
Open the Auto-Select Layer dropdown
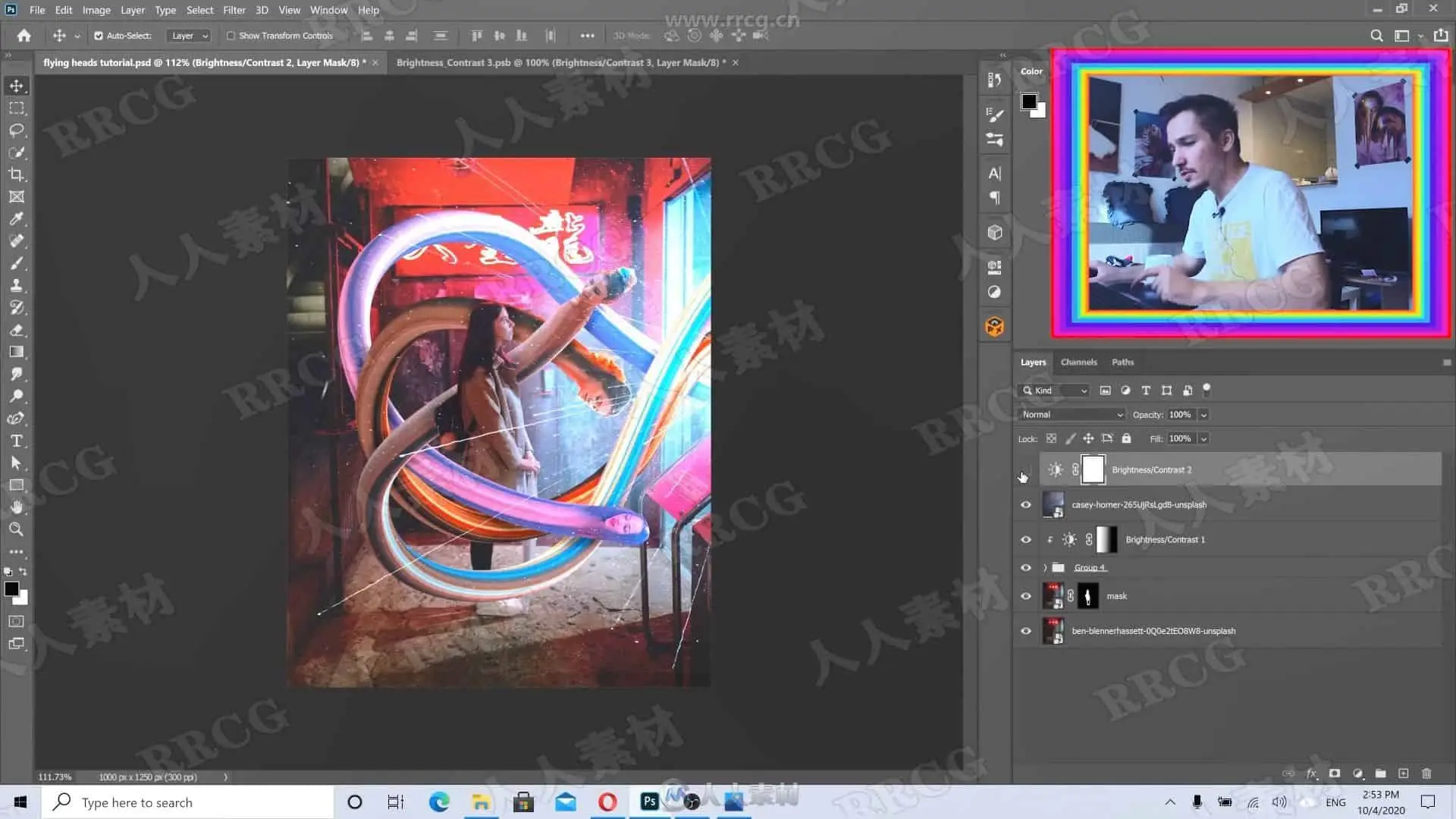[x=189, y=36]
